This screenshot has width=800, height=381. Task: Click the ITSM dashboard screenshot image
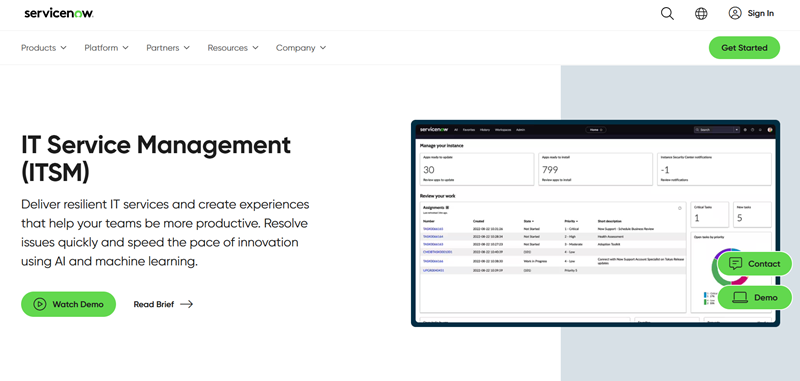click(x=595, y=223)
